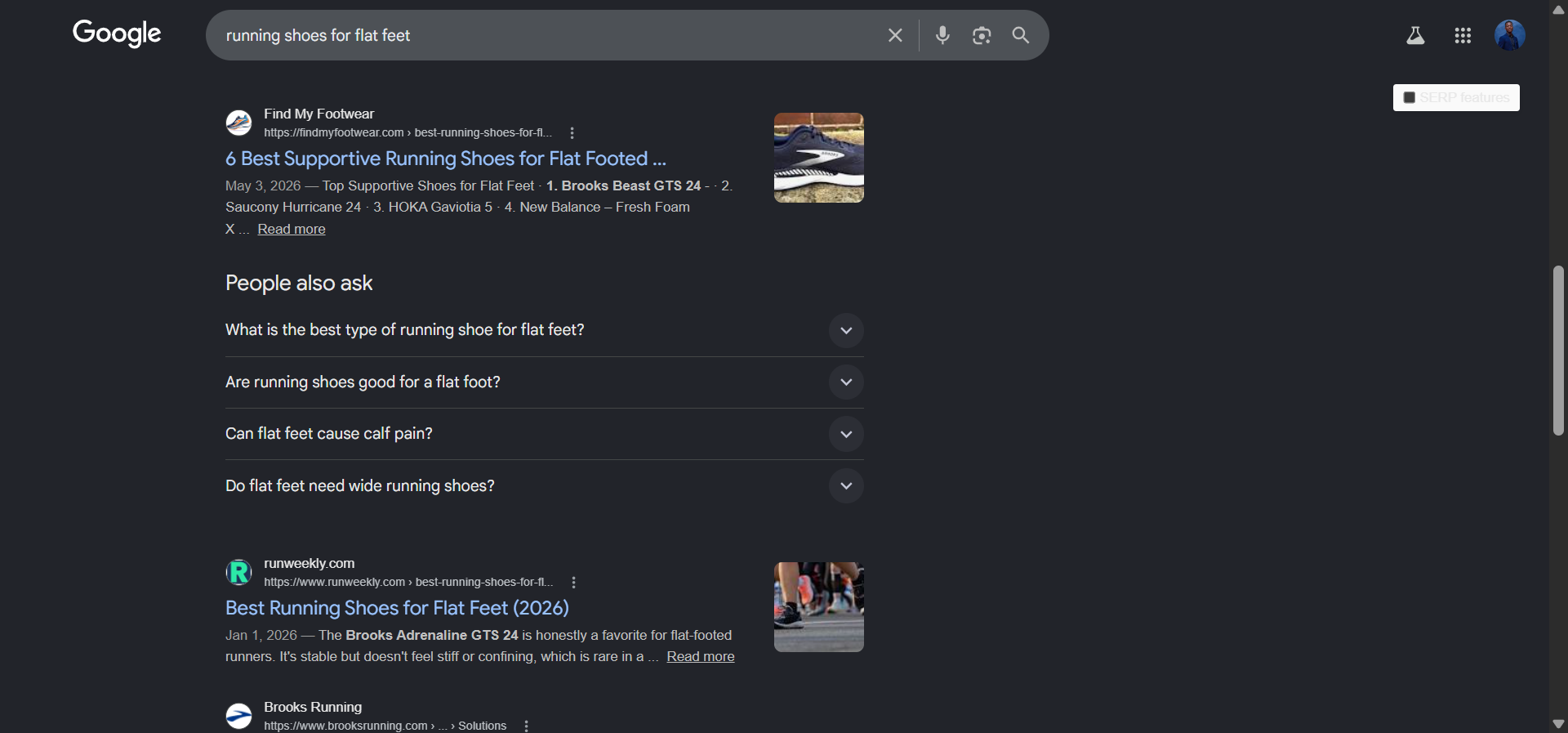Image resolution: width=1568 pixels, height=733 pixels.
Task: Click the scrollbar down arrow
Action: point(1558,724)
